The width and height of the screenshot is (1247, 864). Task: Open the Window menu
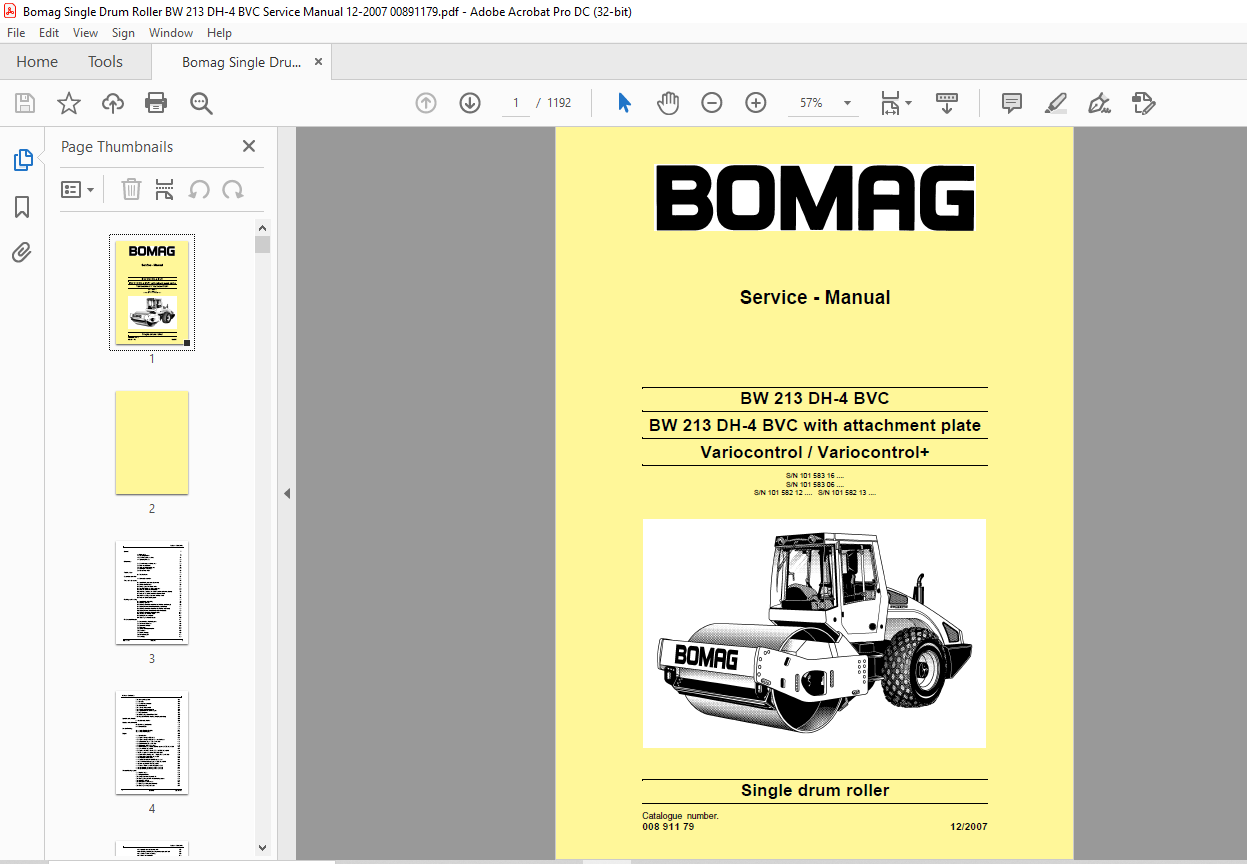[171, 33]
